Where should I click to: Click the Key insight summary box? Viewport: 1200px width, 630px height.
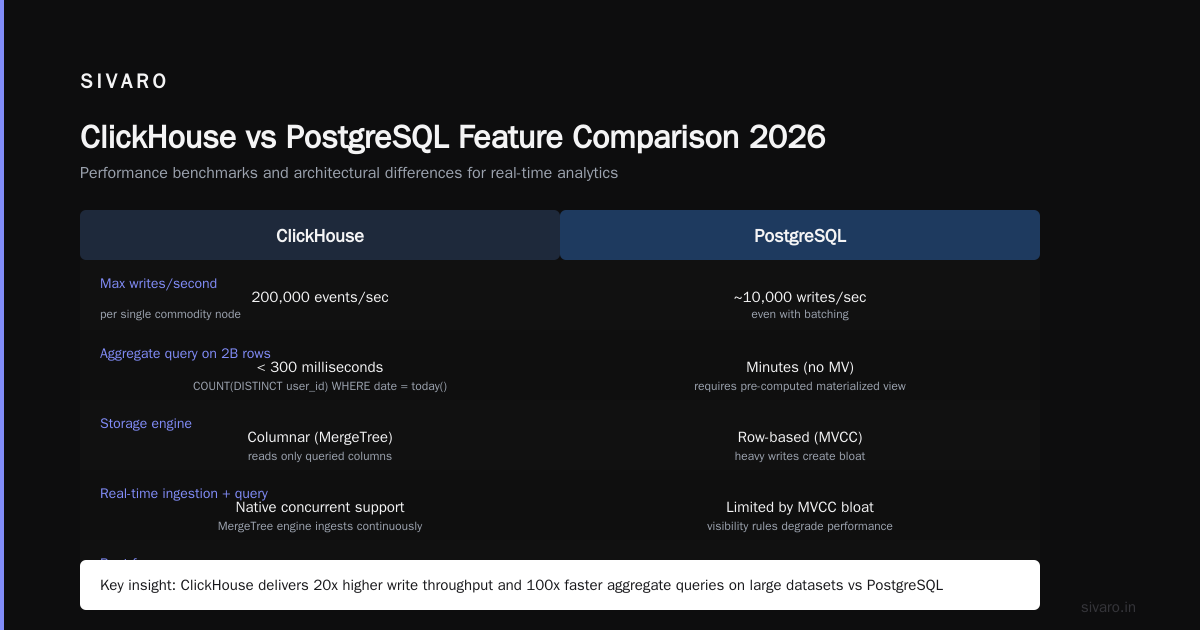(x=560, y=585)
